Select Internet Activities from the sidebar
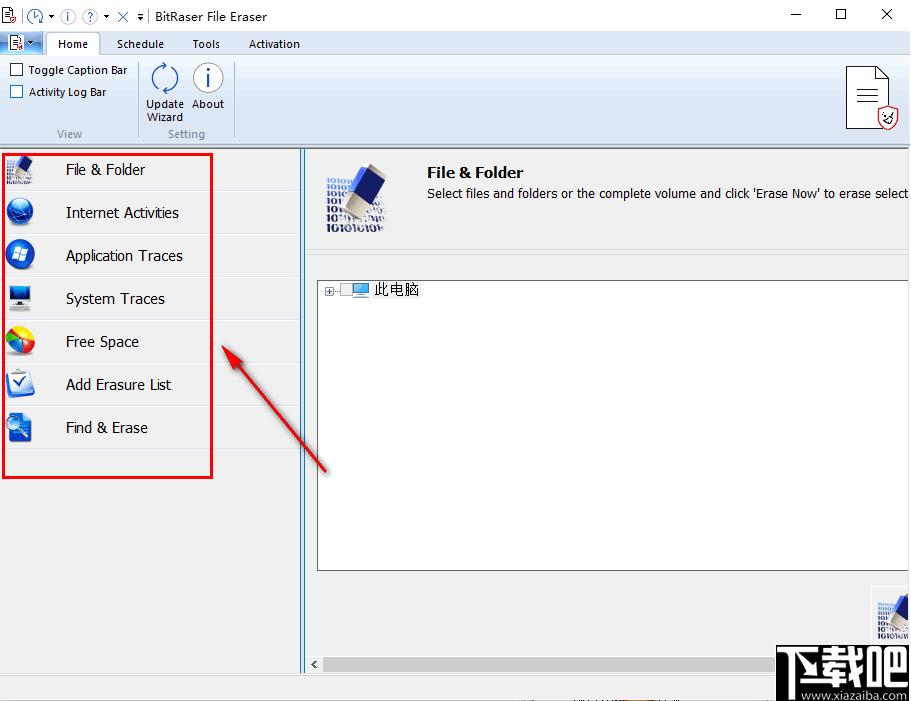 click(x=122, y=213)
